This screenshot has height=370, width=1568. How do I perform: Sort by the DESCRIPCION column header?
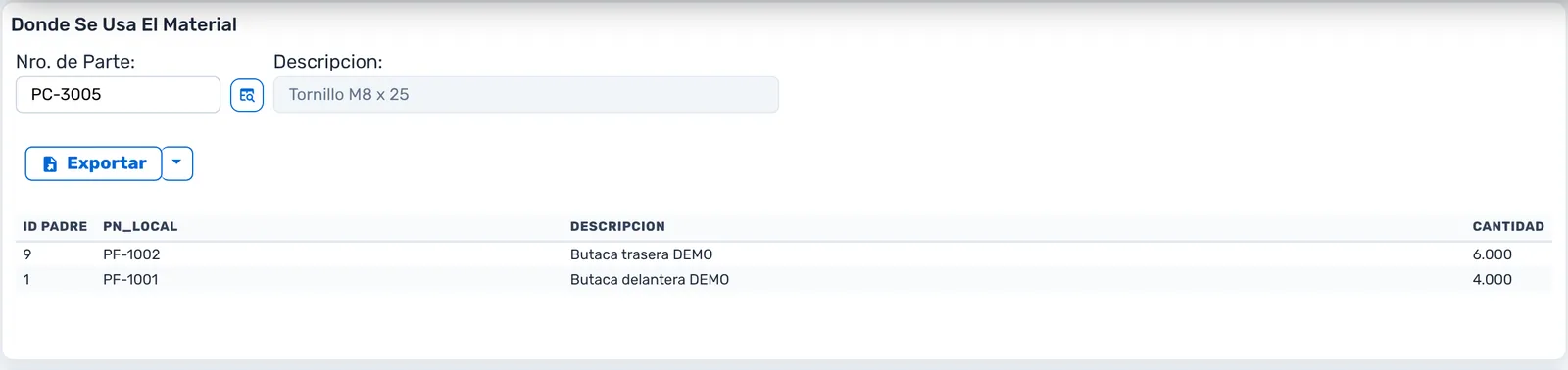coord(617,226)
